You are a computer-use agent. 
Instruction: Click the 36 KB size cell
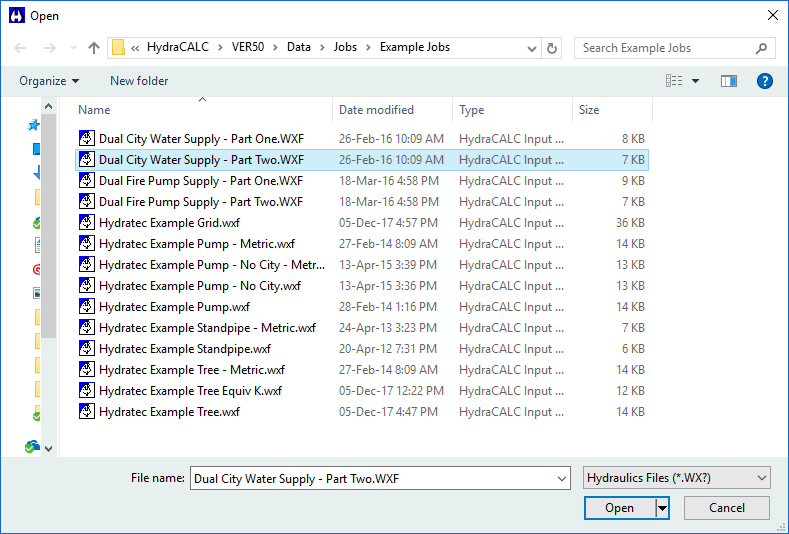(630, 223)
